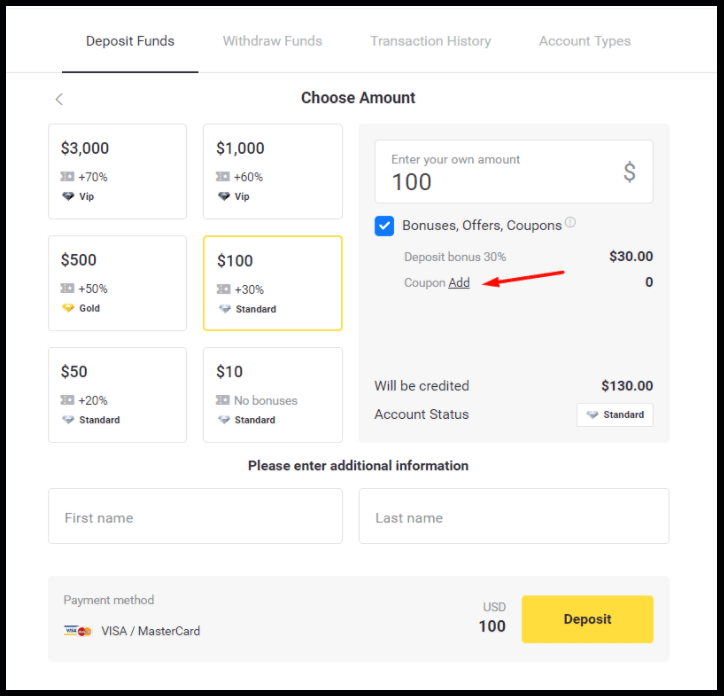Click the diamond icon in Account Status badge

click(592, 415)
